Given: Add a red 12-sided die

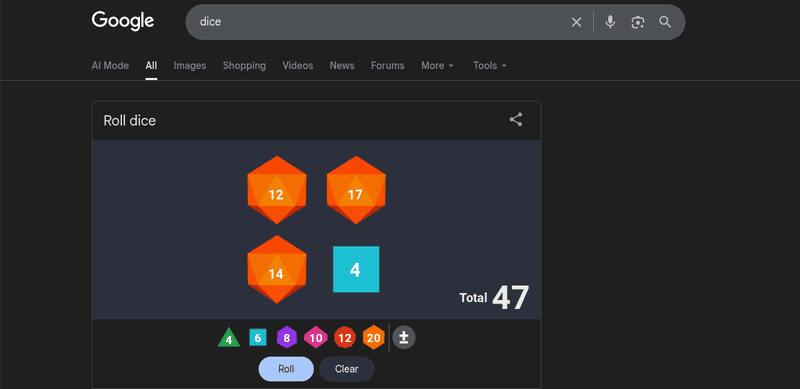Looking at the screenshot, I should coord(344,337).
